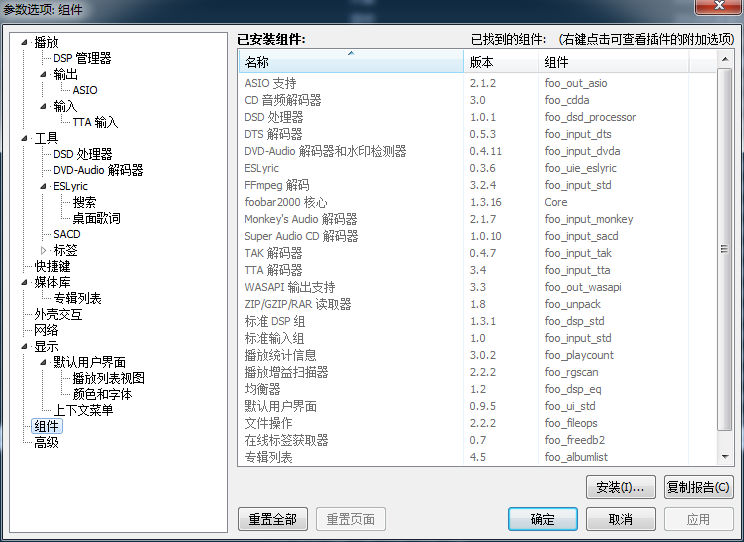Click the 安装(I)... button
744x542 pixels.
click(620, 487)
